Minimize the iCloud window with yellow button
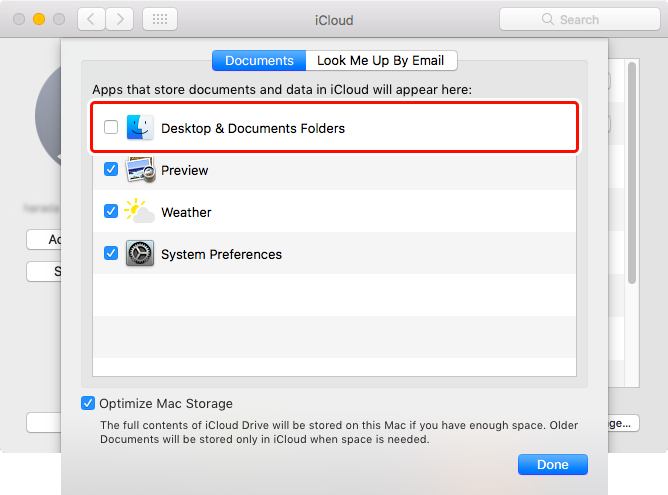This screenshot has width=668, height=495. (39, 19)
